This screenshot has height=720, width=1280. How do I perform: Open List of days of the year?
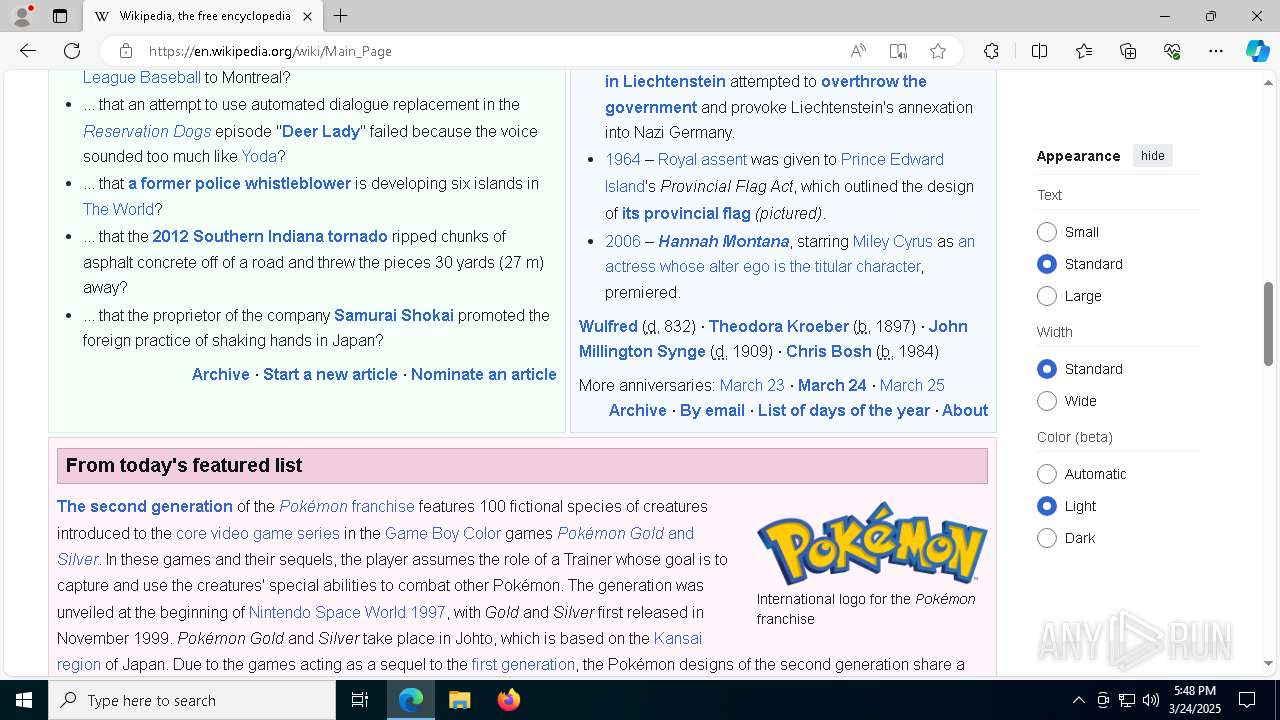tap(844, 410)
